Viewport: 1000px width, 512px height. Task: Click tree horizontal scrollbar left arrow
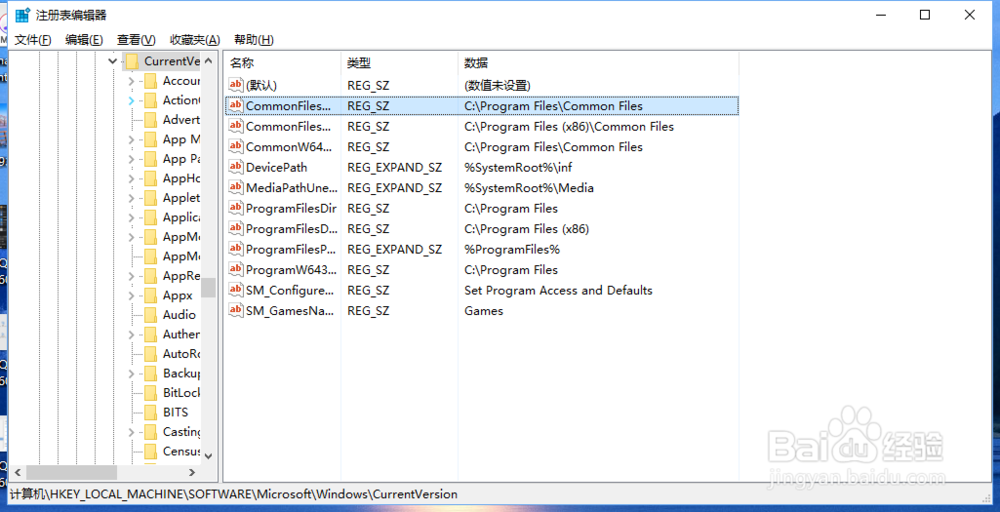17,472
